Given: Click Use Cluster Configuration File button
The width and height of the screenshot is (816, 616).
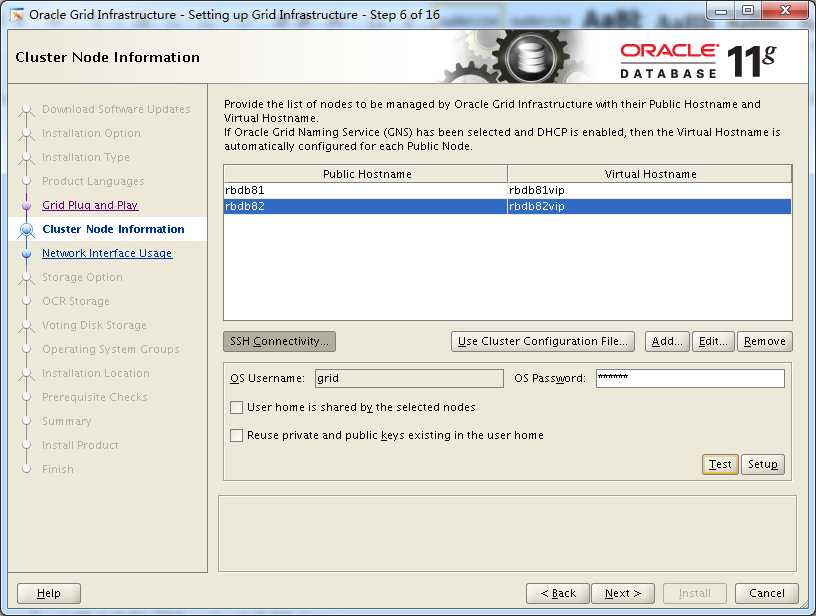Looking at the screenshot, I should point(543,341).
